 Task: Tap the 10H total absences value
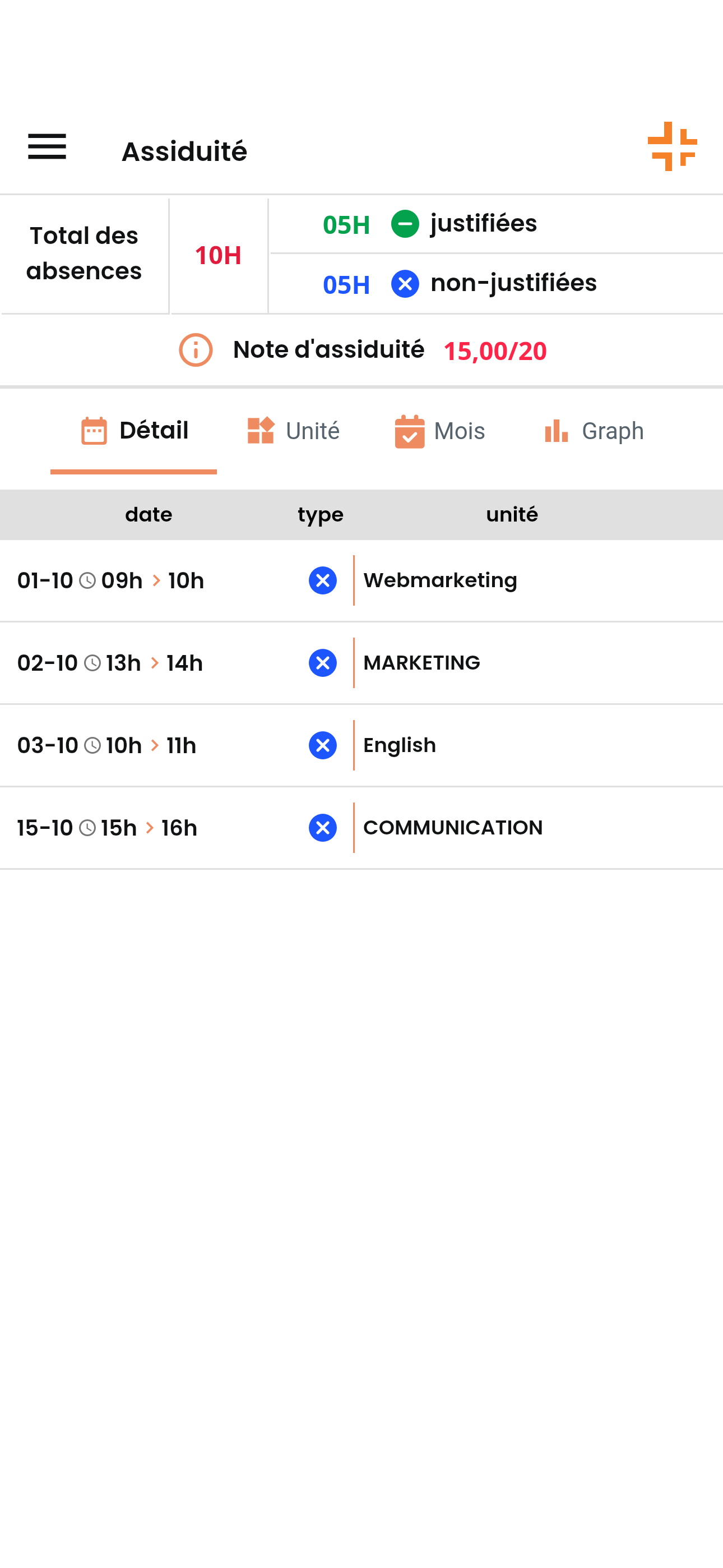(218, 256)
